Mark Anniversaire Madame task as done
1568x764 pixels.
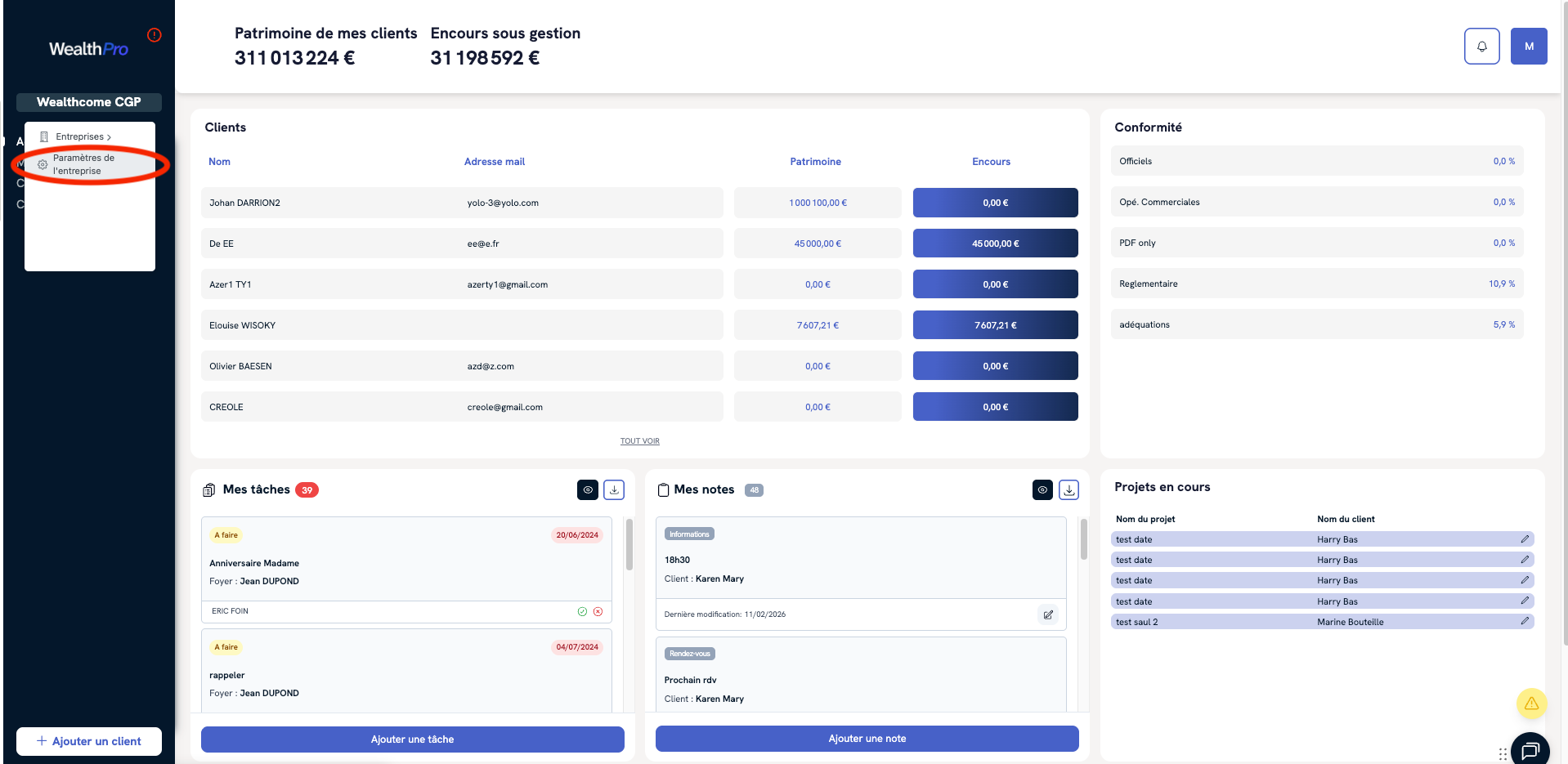582,611
